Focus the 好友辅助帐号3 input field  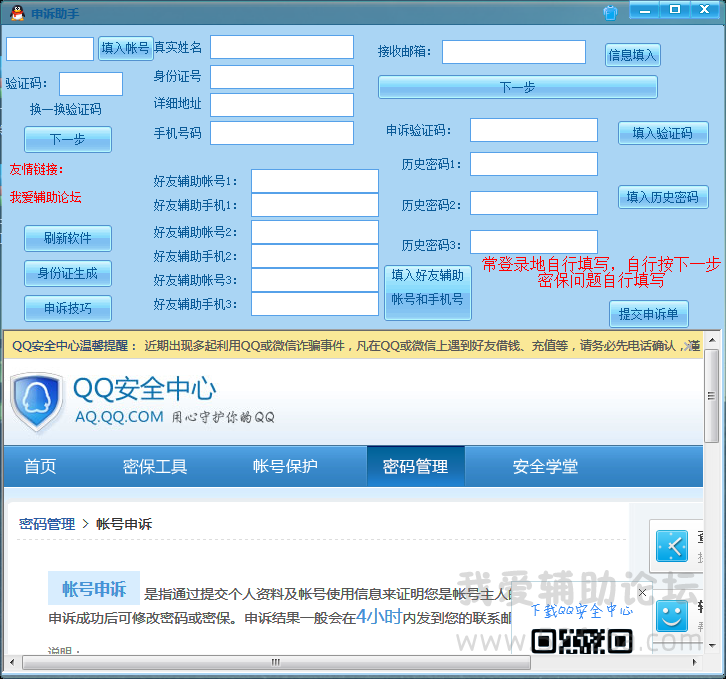point(315,280)
